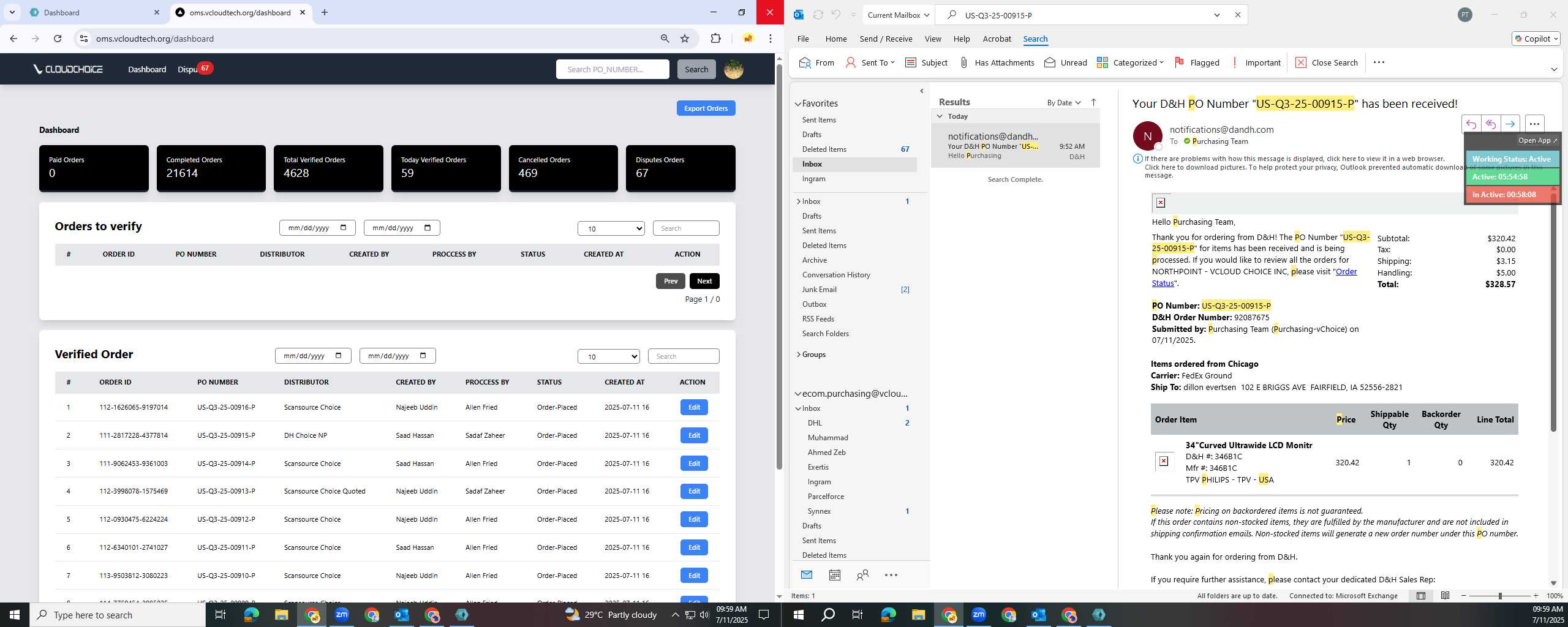
Task: Open the email more actions ellipsis button
Action: (1534, 124)
